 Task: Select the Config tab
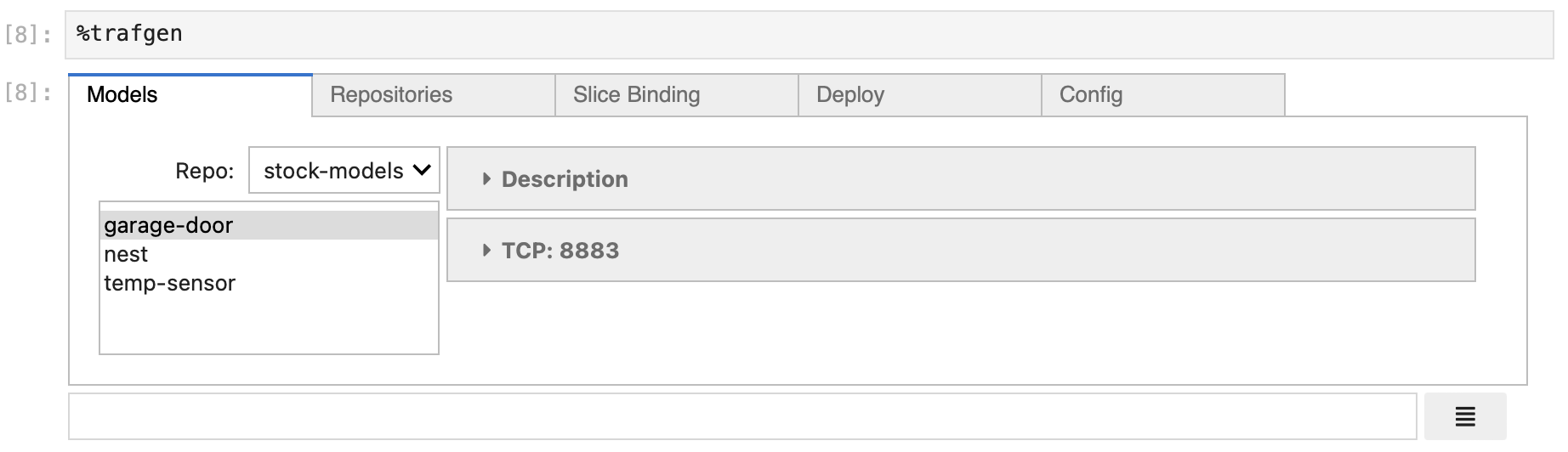(1163, 94)
